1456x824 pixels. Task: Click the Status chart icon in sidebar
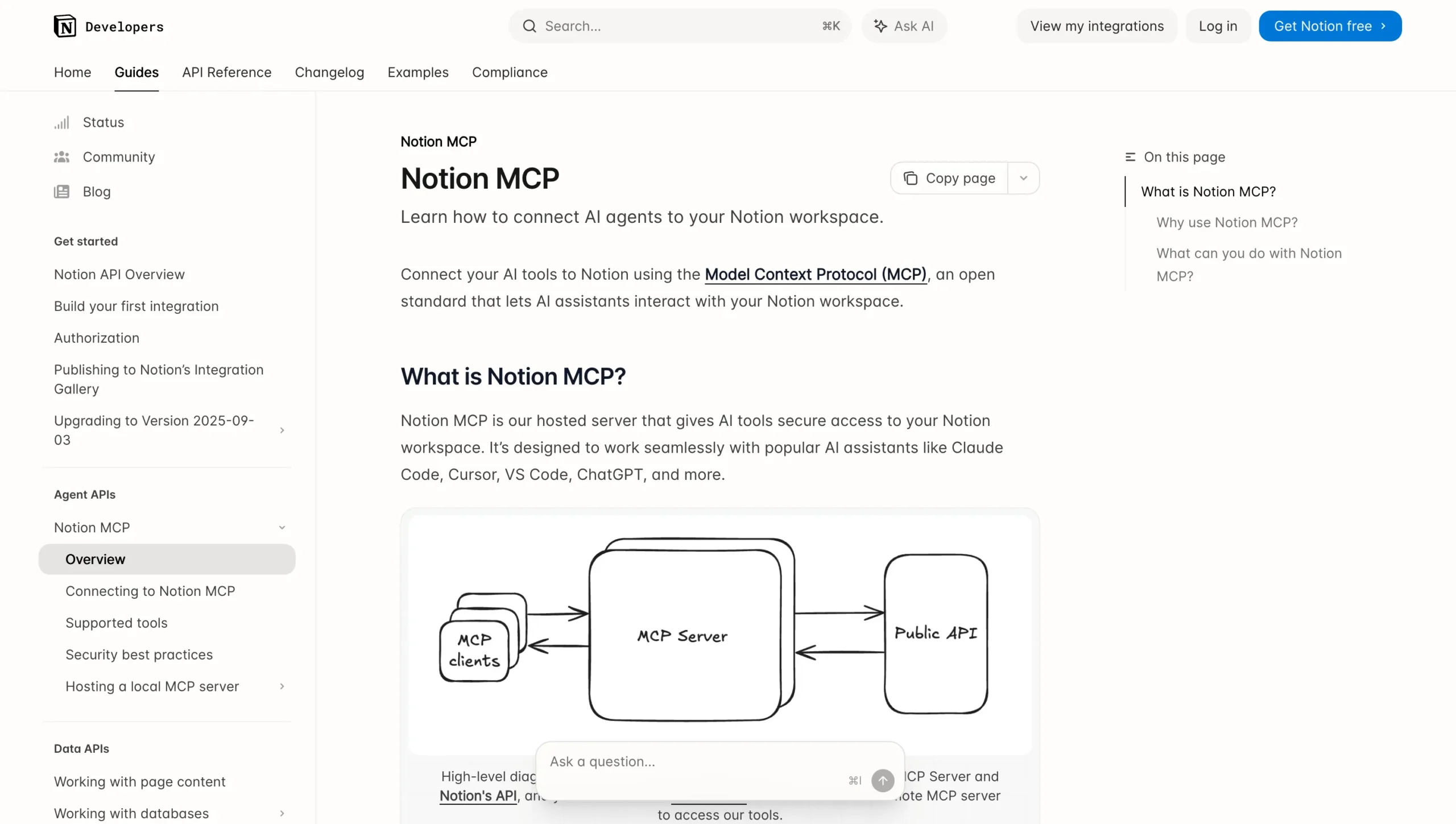click(x=62, y=122)
